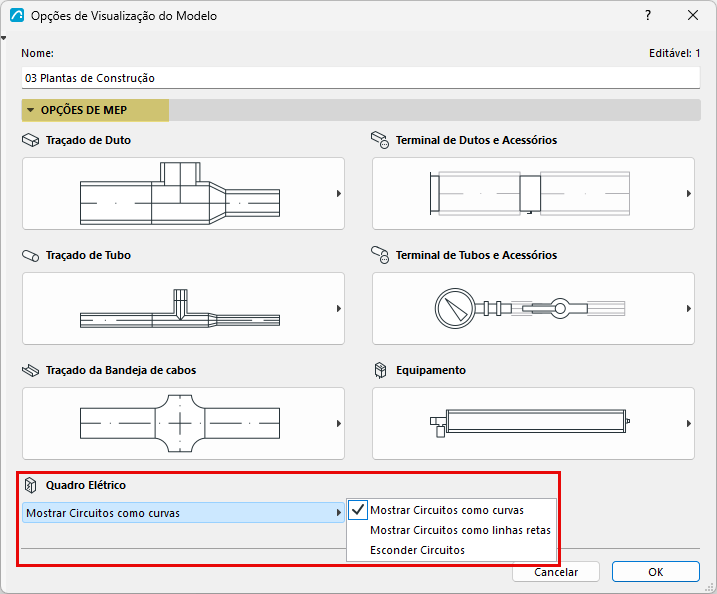Click the pipe routing preview thumbnail
The height and width of the screenshot is (594, 717).
pos(180,309)
